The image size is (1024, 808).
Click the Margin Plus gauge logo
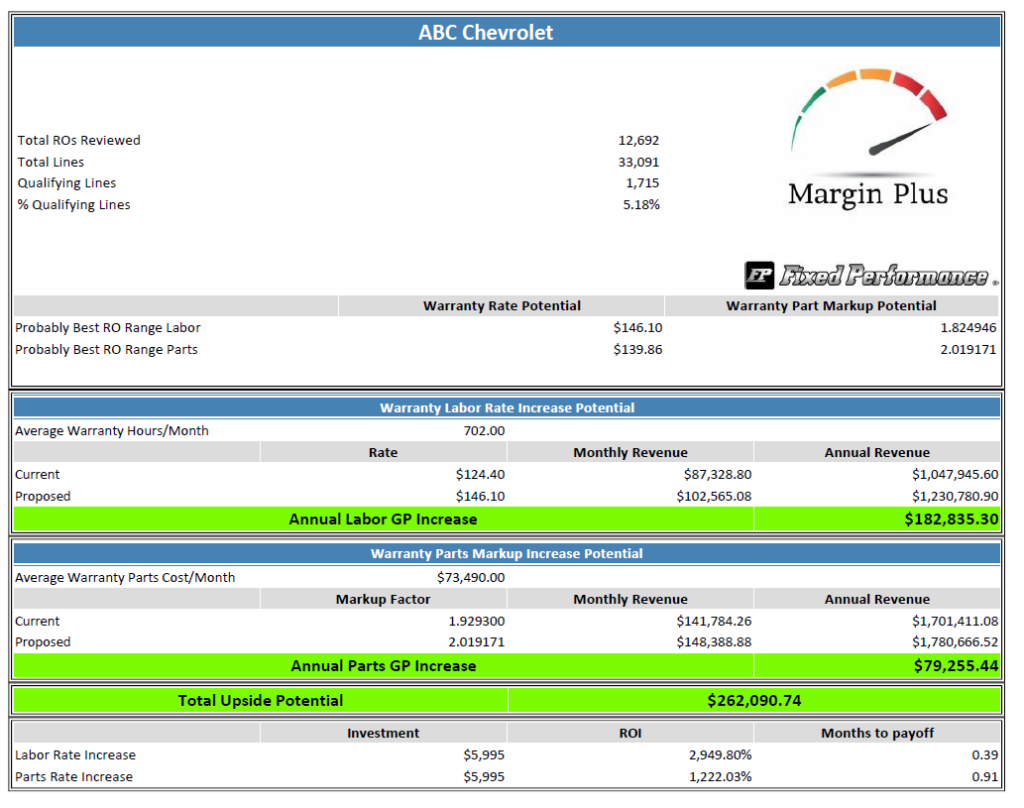tap(868, 138)
